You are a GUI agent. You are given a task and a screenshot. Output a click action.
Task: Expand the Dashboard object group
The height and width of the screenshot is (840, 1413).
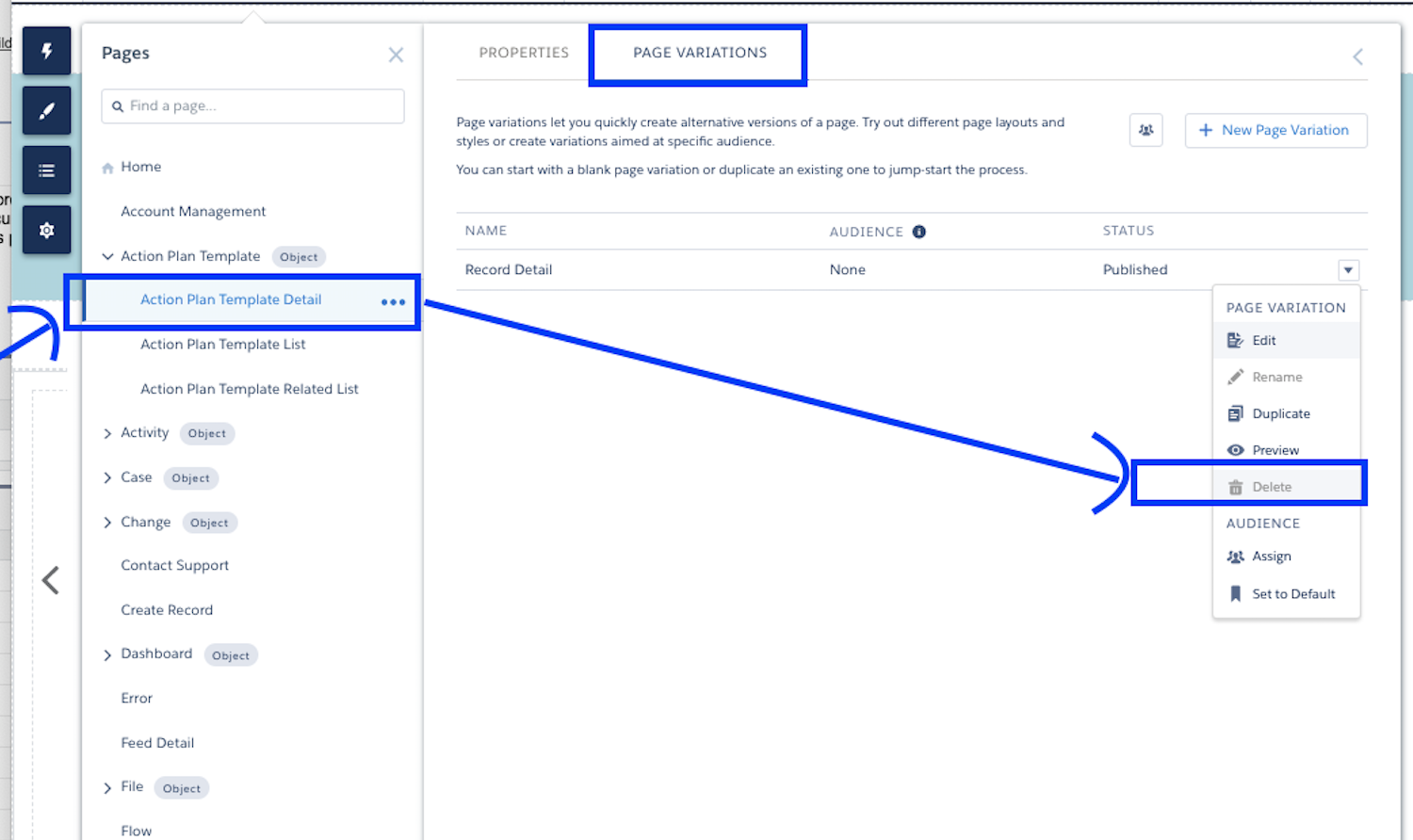(x=107, y=654)
